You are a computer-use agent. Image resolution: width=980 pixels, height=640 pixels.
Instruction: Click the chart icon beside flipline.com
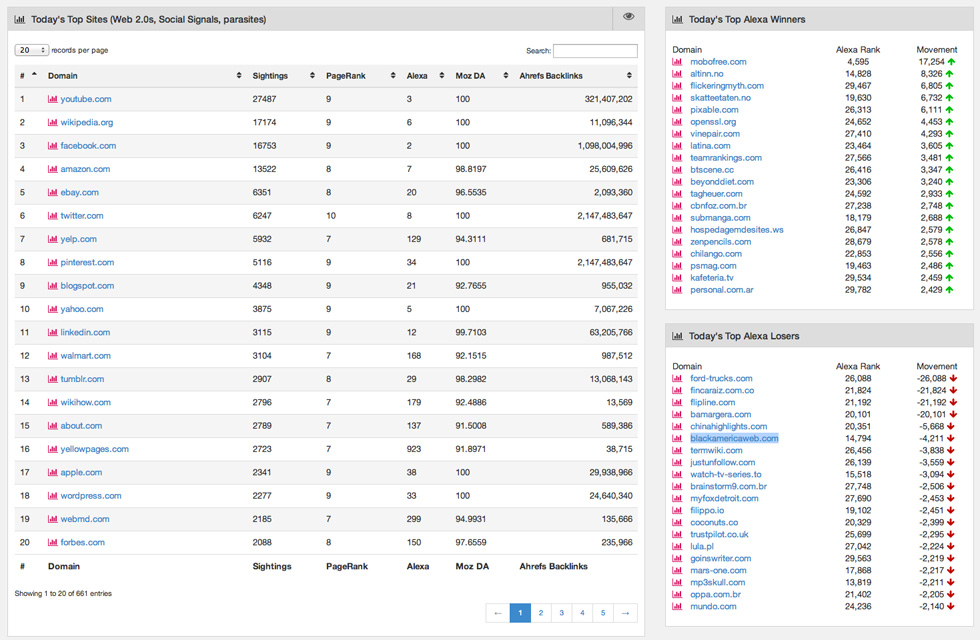point(677,402)
